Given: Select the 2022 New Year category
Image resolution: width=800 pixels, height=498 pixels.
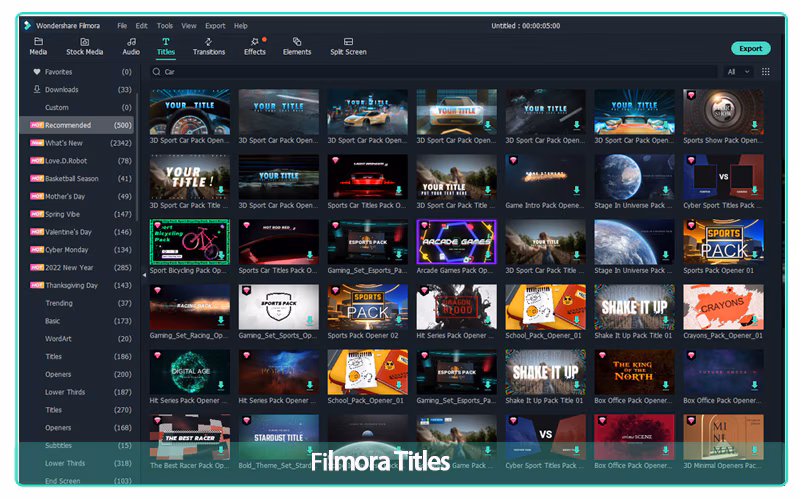Looking at the screenshot, I should [x=78, y=267].
